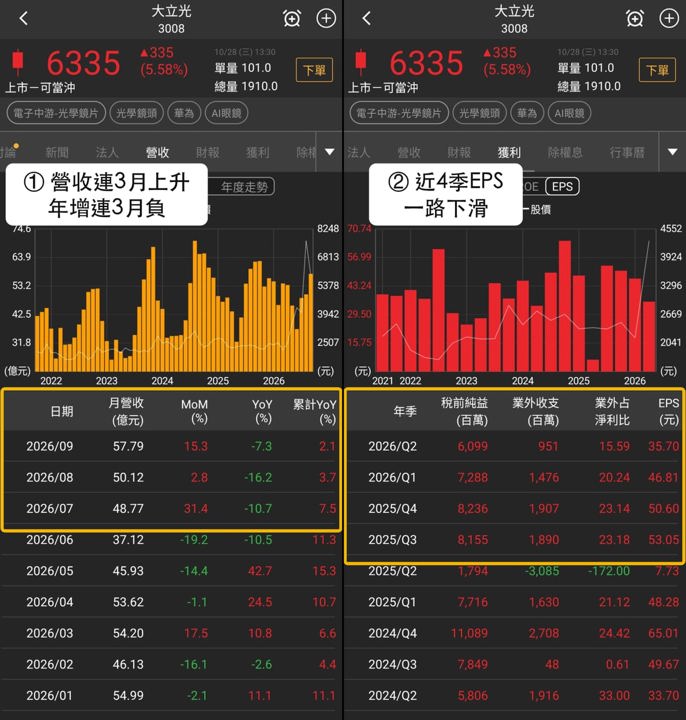Switch to 年度走勢 chart view
686x720 pixels.
244,187
